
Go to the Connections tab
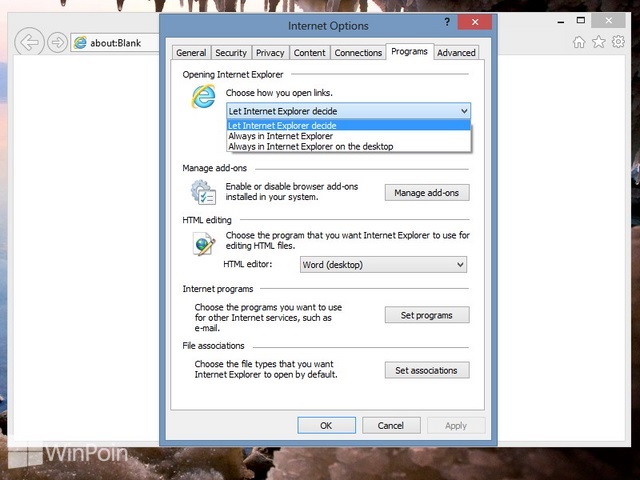click(x=358, y=53)
